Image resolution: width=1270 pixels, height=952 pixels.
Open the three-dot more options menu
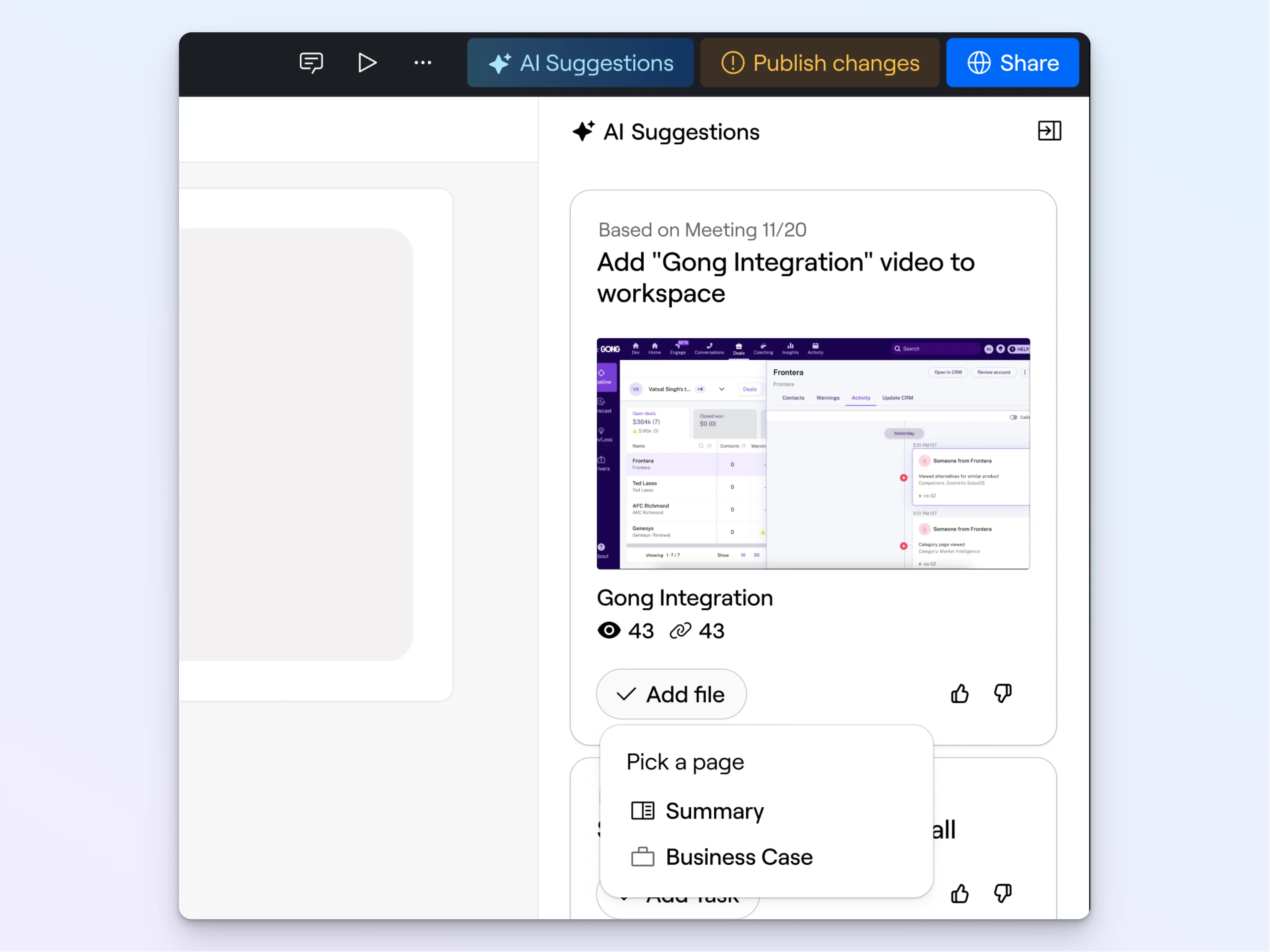[423, 62]
